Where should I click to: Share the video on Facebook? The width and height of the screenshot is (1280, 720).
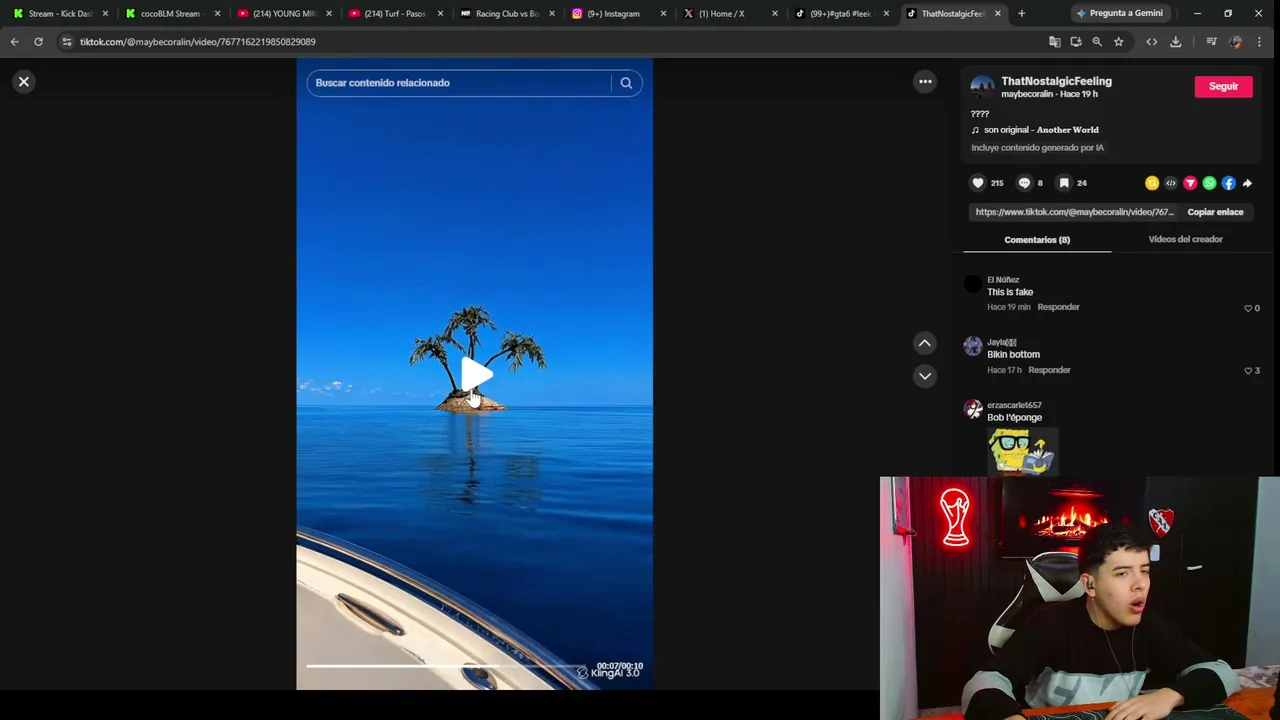click(x=1228, y=183)
